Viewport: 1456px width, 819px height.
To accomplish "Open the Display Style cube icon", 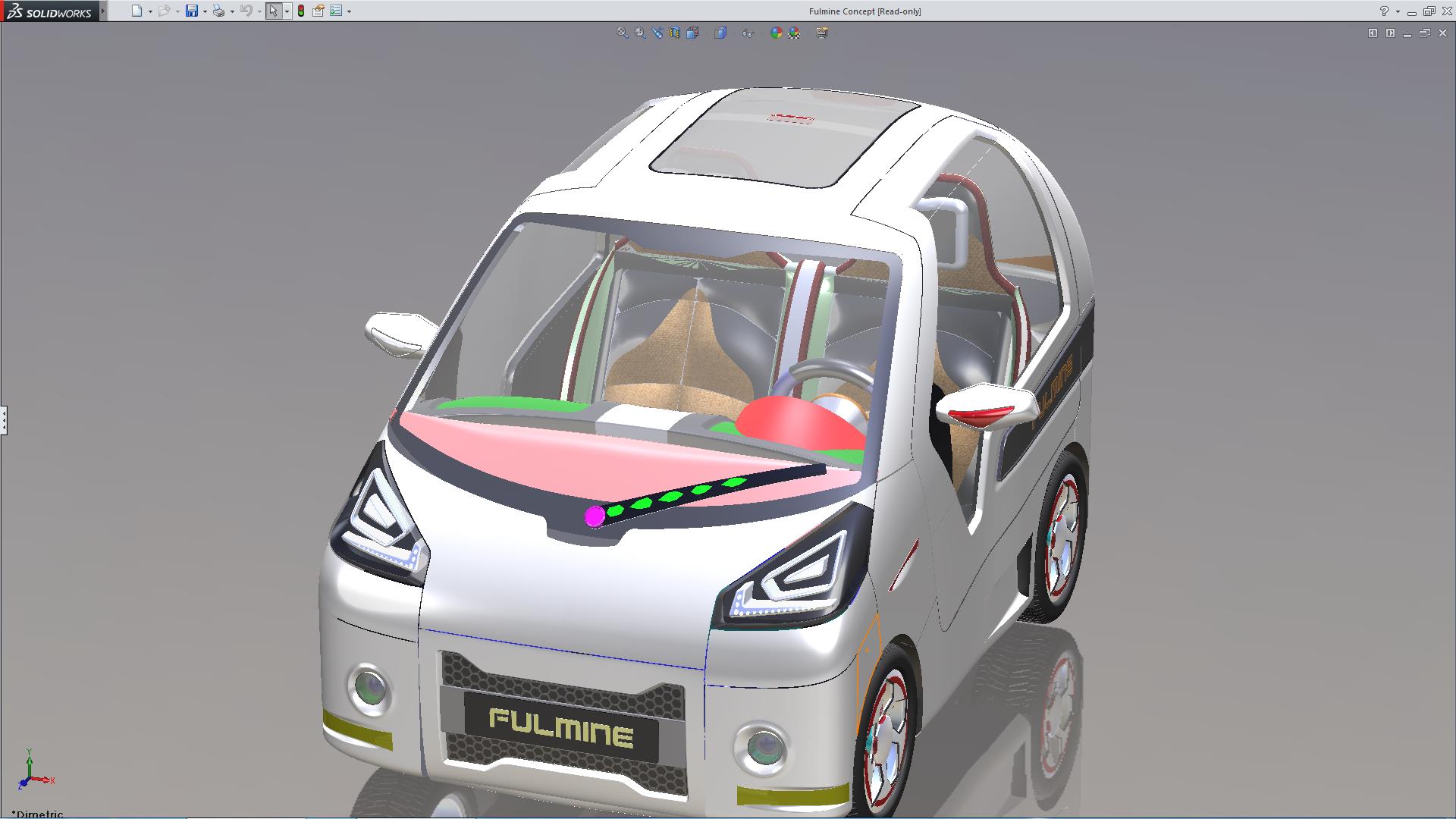I will (720, 33).
